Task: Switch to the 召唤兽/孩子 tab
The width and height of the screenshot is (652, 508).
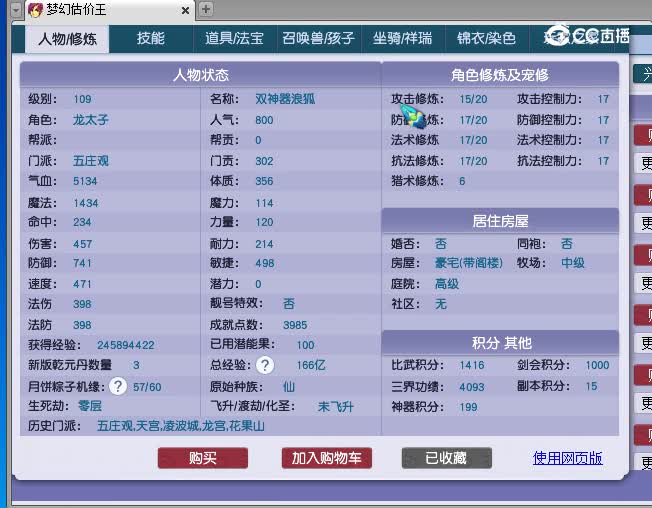Action: click(319, 38)
